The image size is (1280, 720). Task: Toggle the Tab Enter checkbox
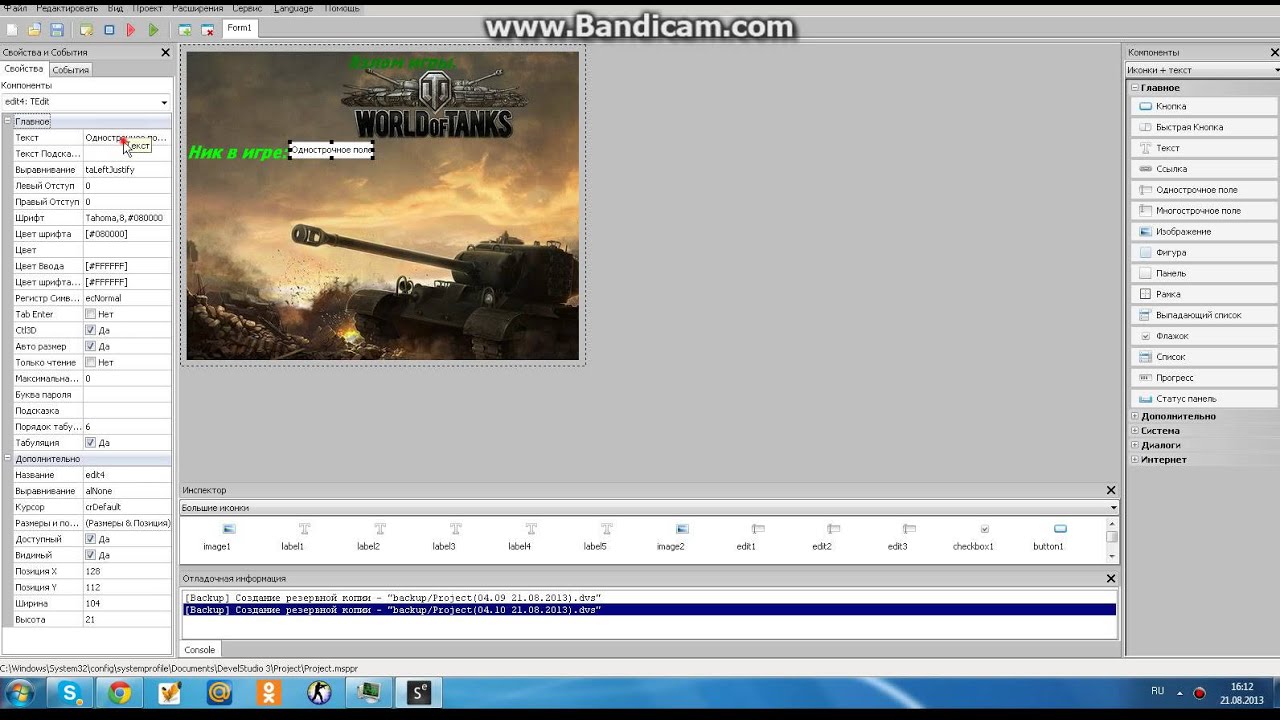point(90,314)
